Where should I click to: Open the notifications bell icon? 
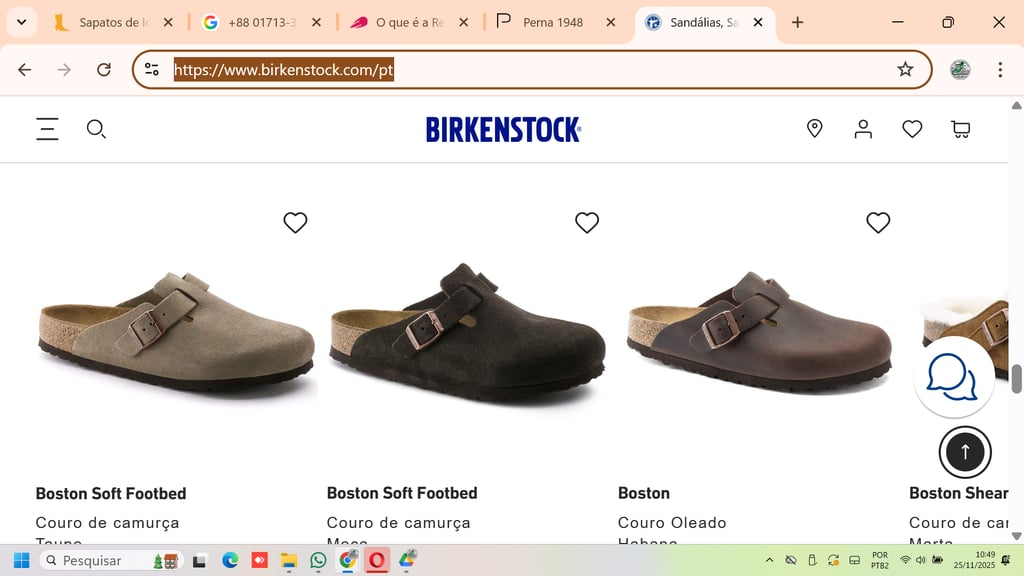click(x=1006, y=560)
